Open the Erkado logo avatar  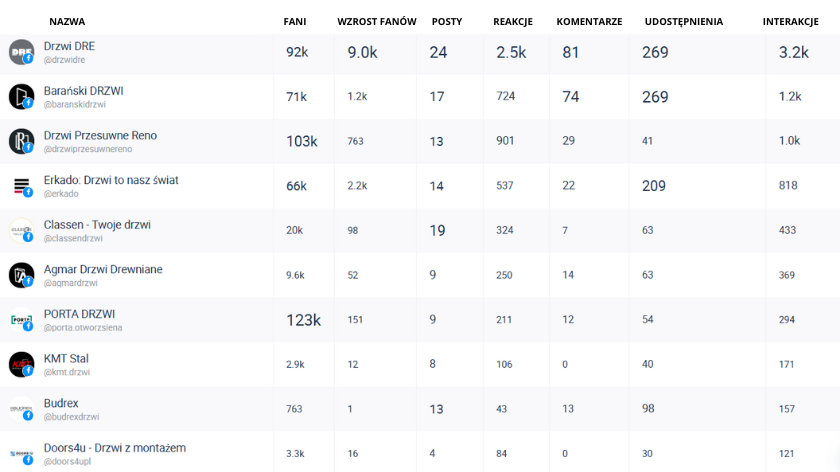21,186
